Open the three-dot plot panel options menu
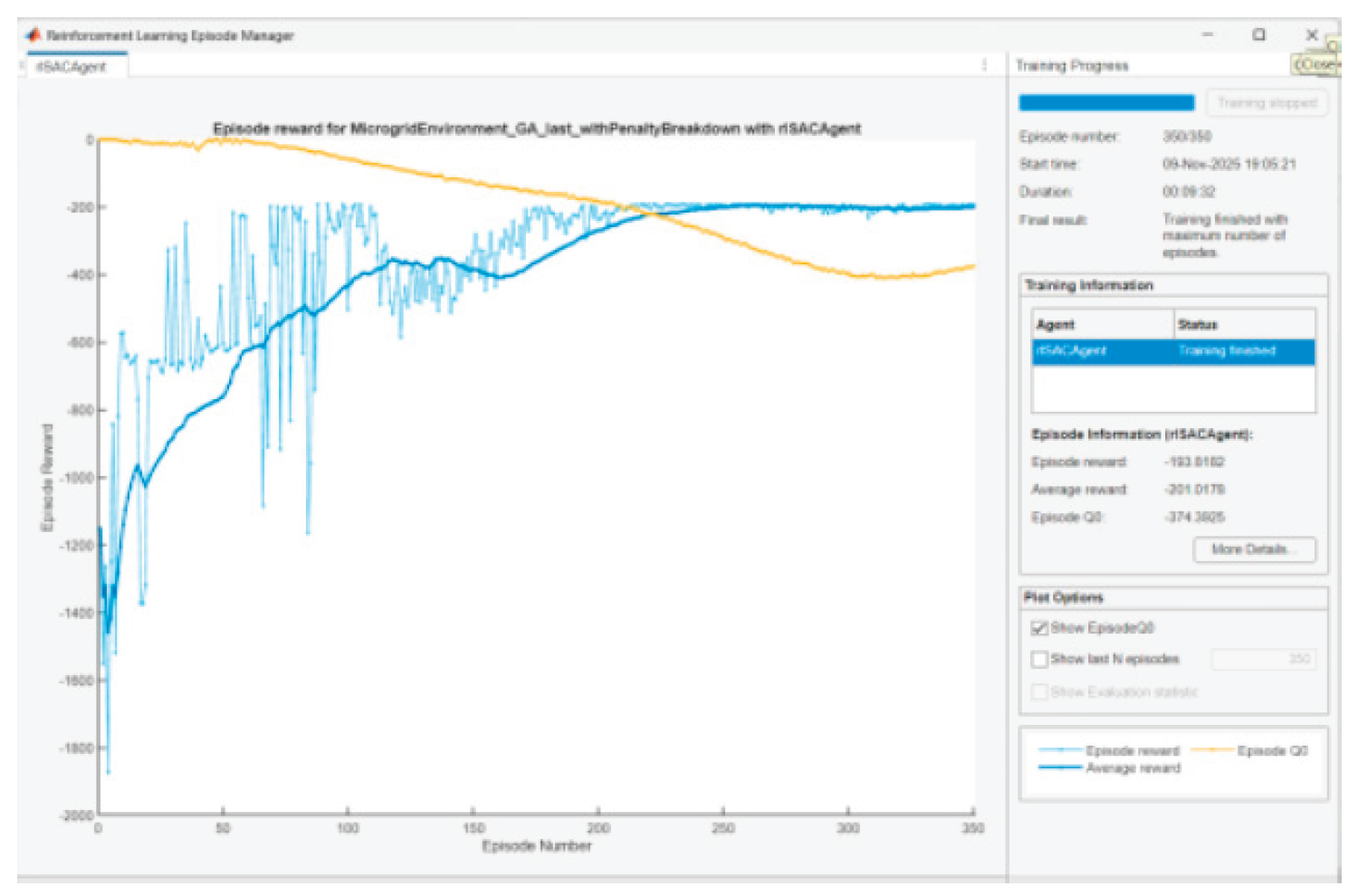This screenshot has width=1358, height=896. (984, 65)
